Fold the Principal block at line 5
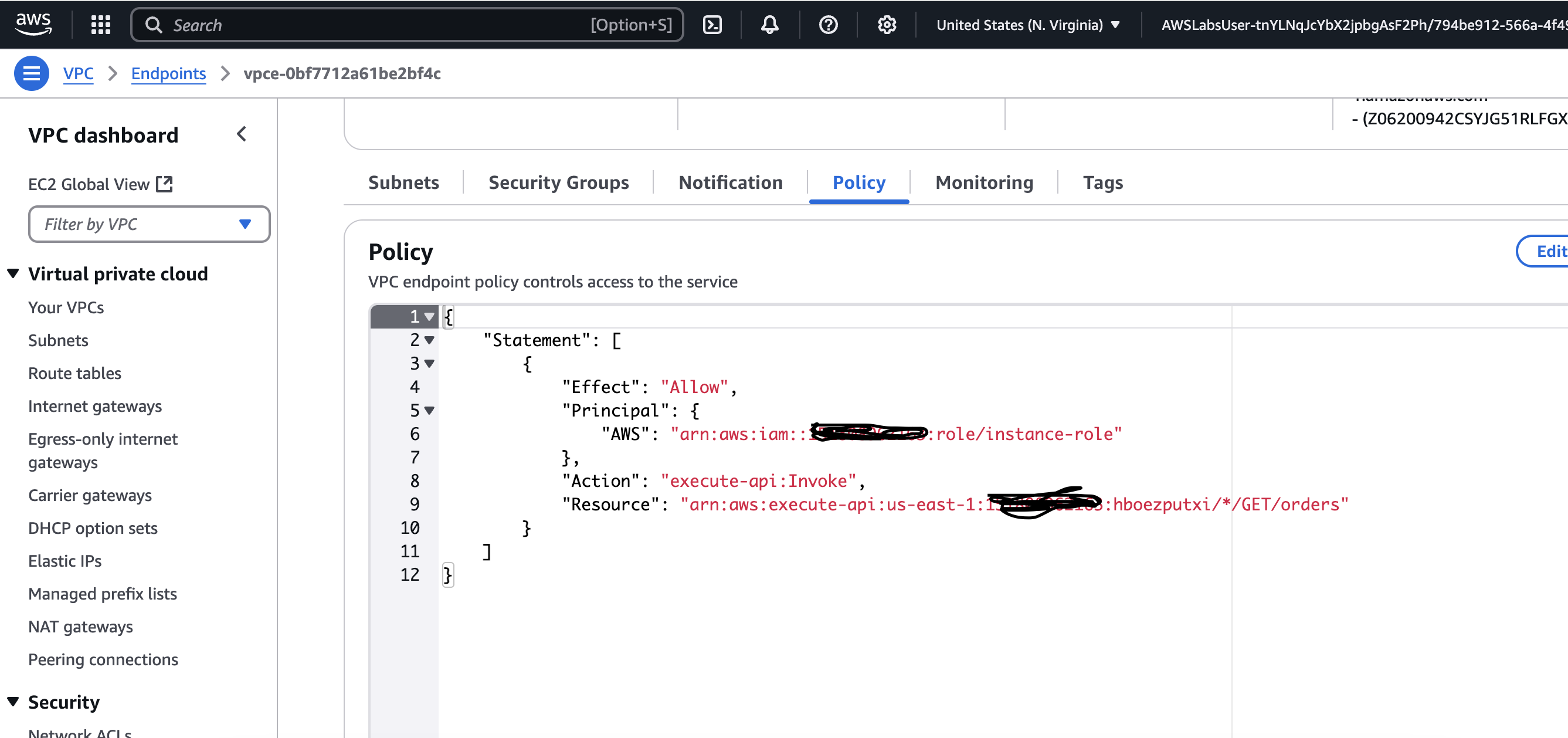1568x738 pixels. 429,411
